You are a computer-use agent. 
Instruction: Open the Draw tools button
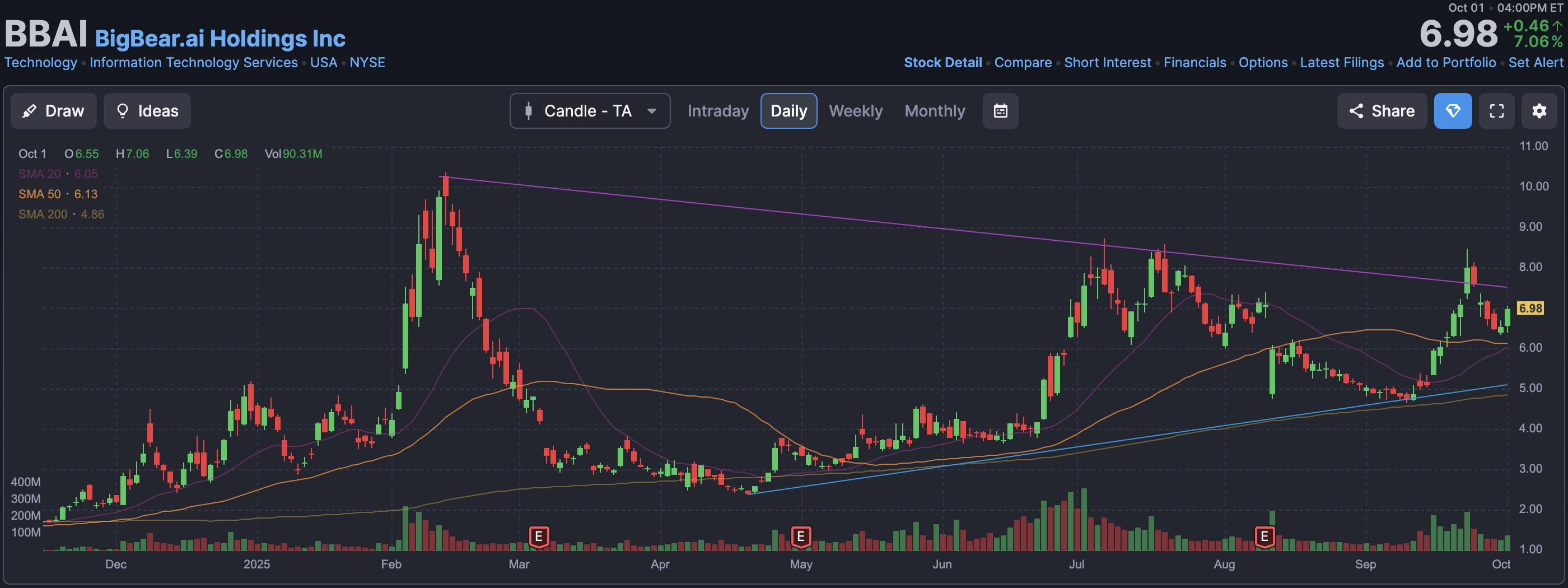pos(54,111)
